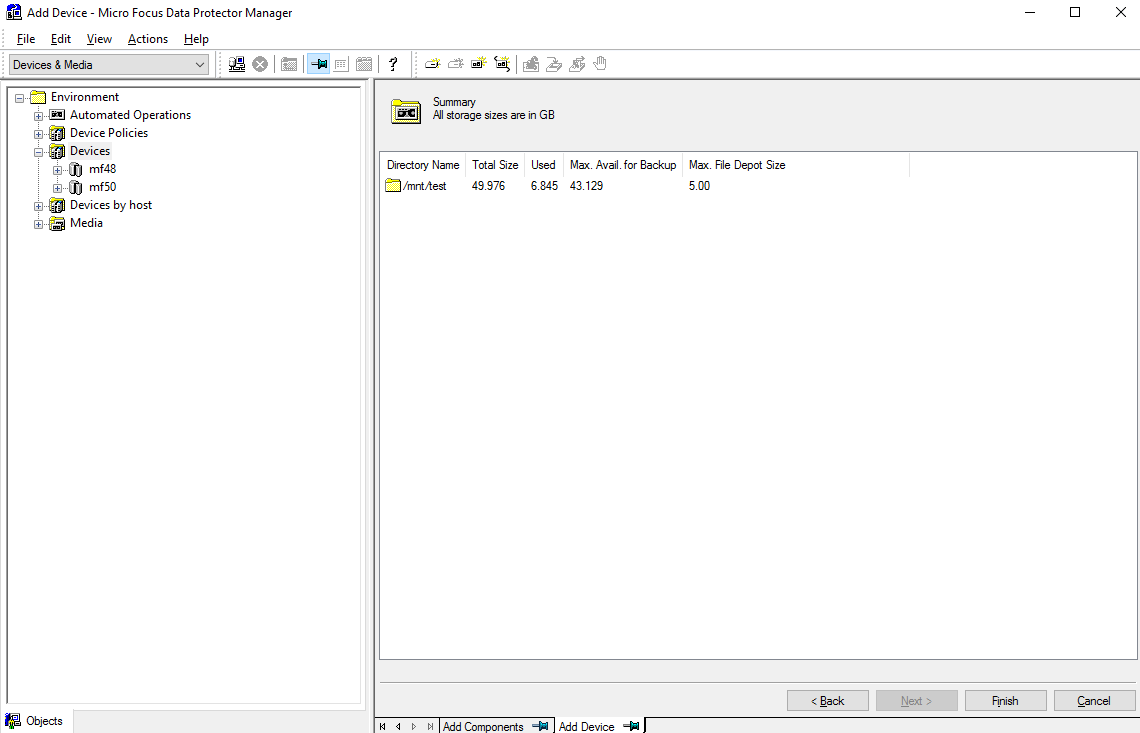Viewport: 1140px width, 733px height.
Task: Click the 5.00 file depot size value
Action: pos(699,185)
